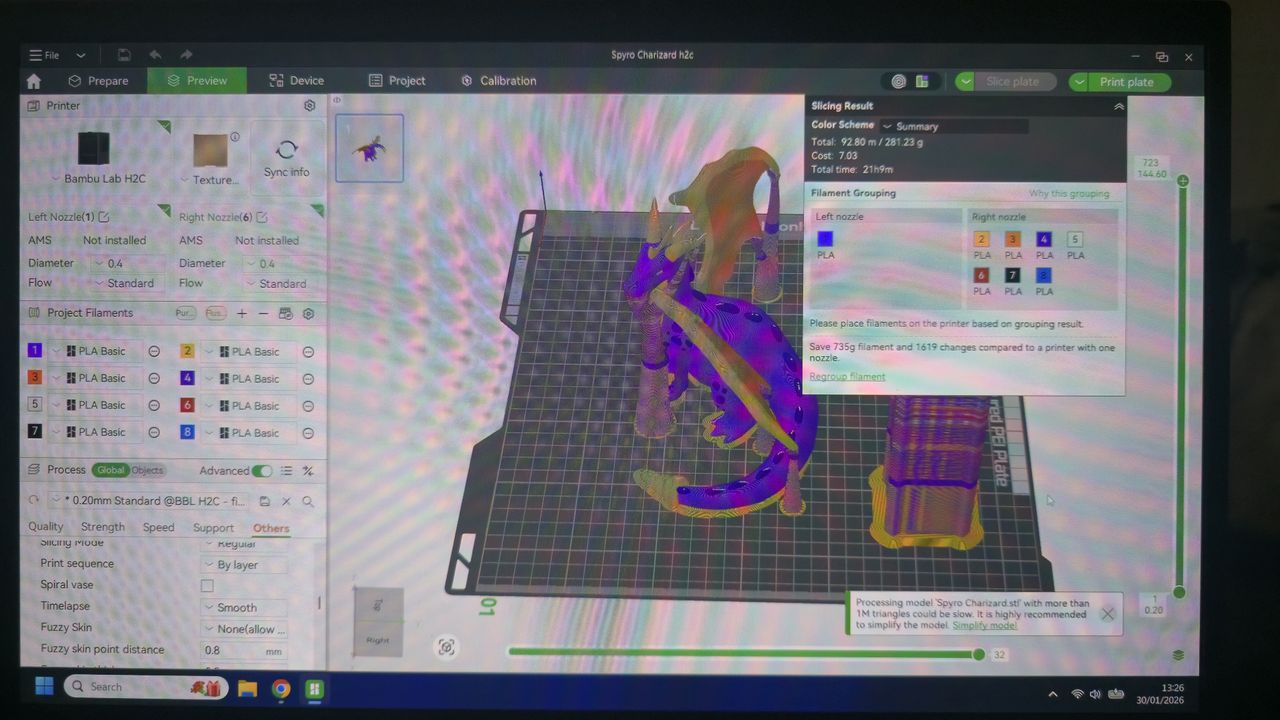Click the bed texture info icon
The width and height of the screenshot is (1280, 720).
point(235,137)
